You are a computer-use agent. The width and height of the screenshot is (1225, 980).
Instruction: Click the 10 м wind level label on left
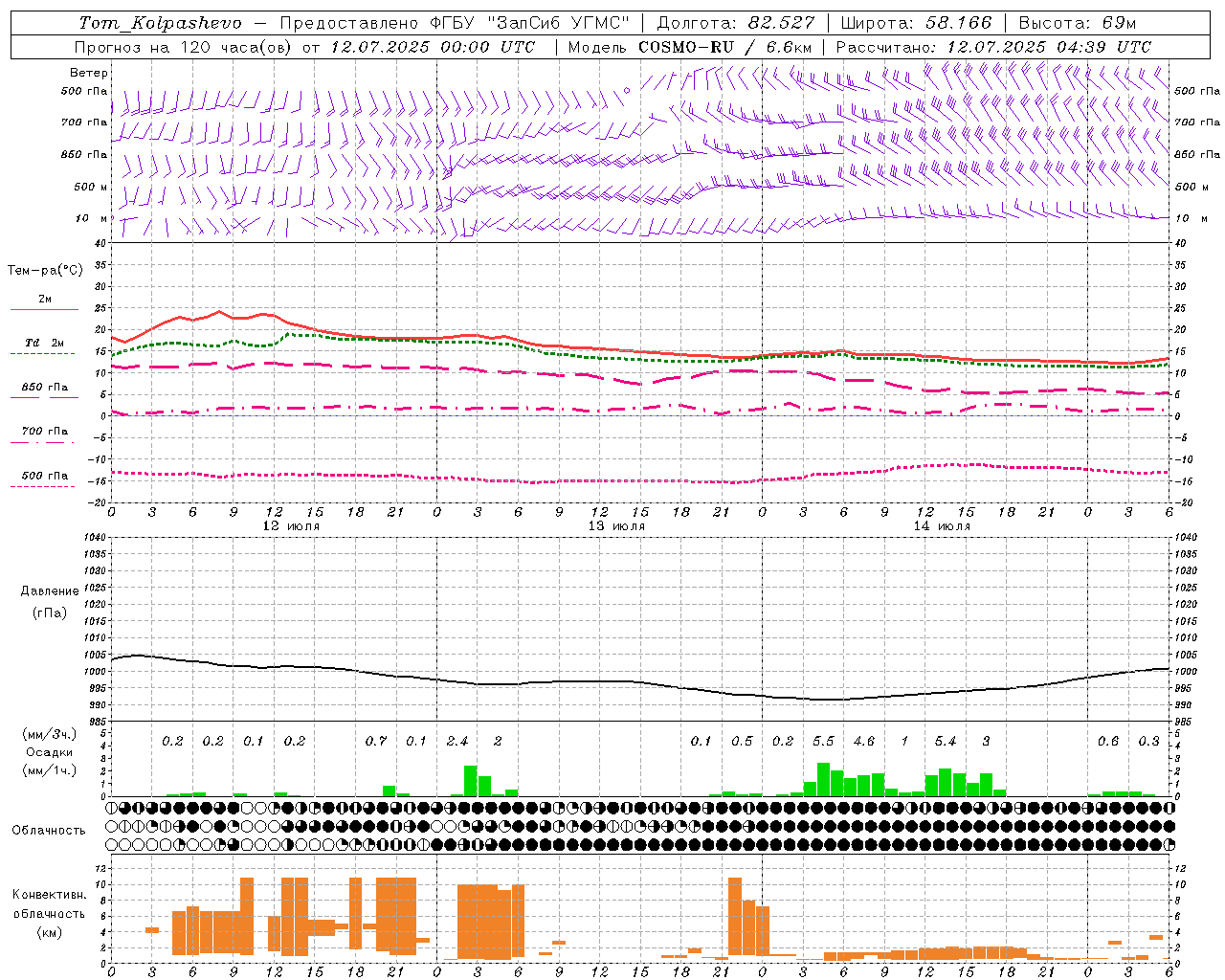click(x=92, y=218)
